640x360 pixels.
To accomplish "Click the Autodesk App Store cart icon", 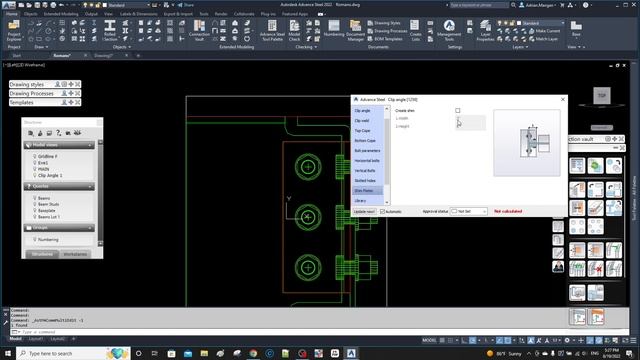I will [x=562, y=5].
